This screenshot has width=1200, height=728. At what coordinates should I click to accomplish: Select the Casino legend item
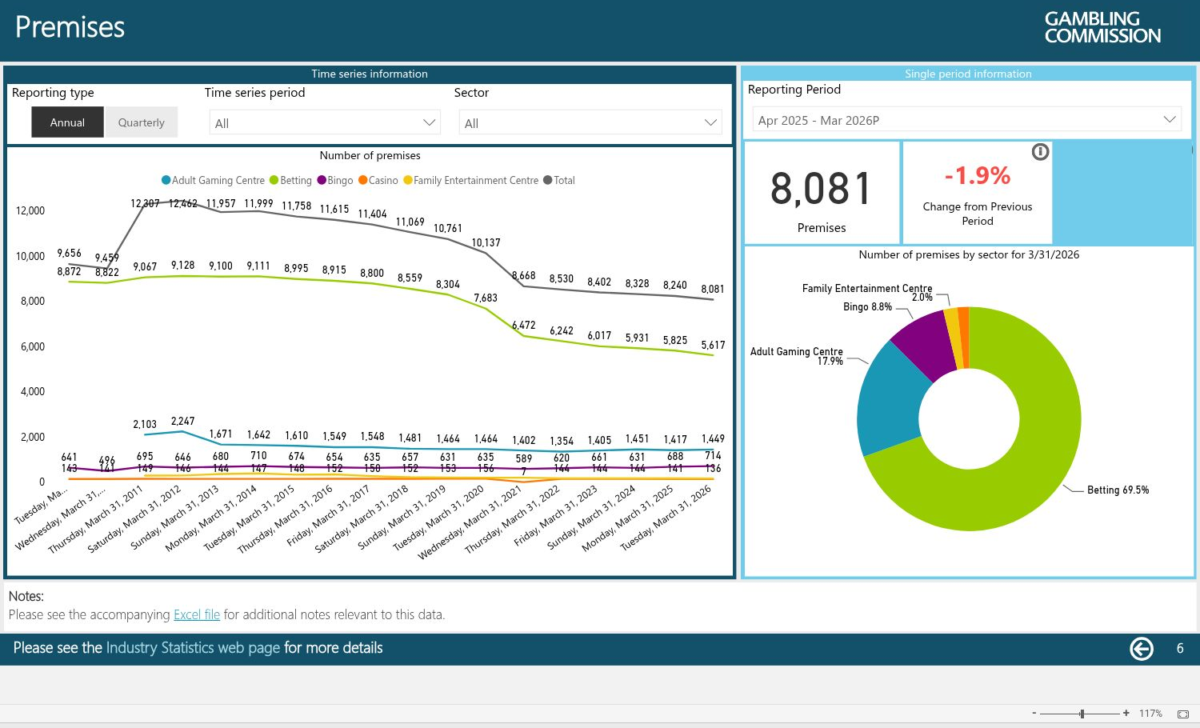[x=379, y=181]
